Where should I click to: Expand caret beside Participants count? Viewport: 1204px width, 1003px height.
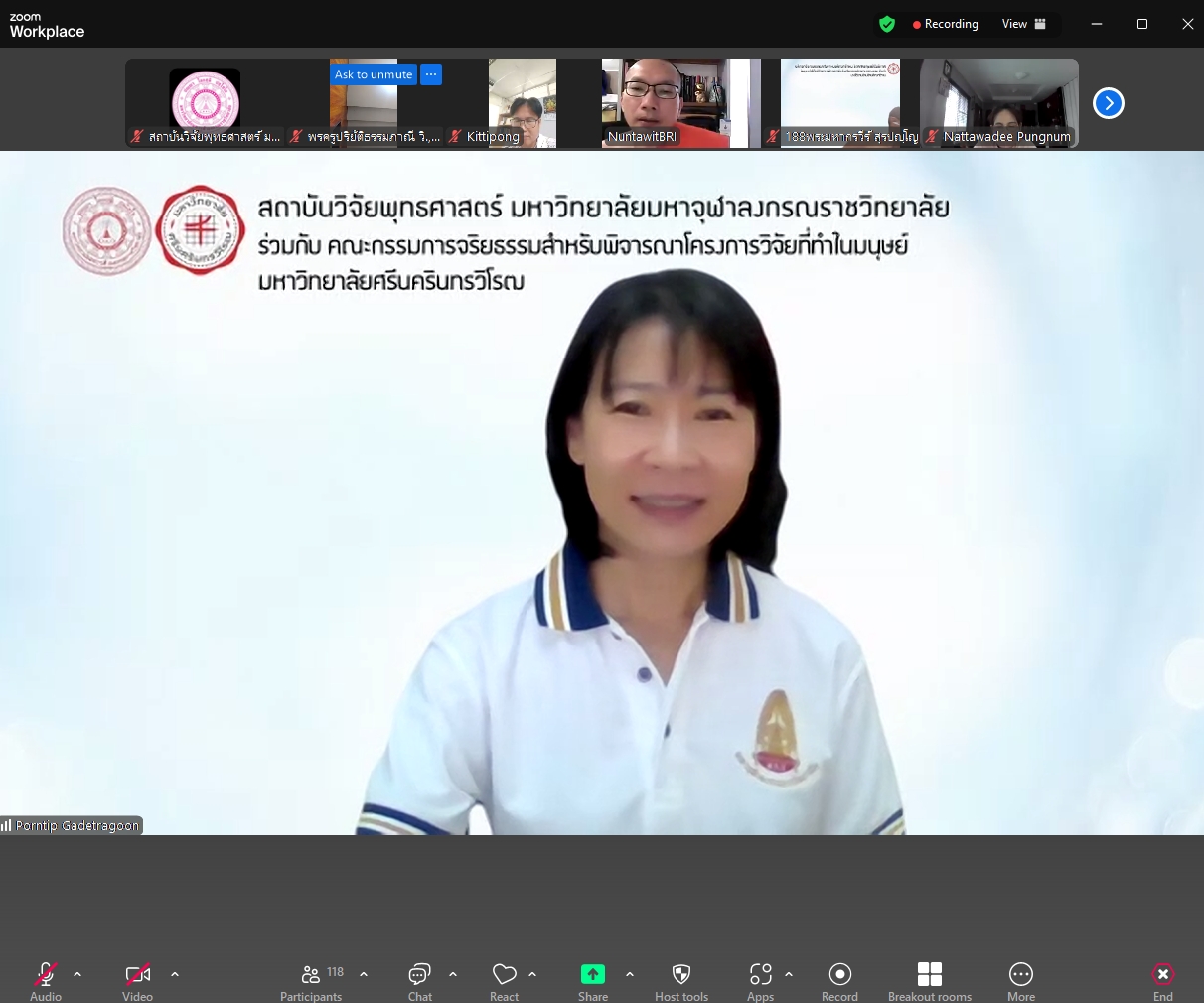364,974
